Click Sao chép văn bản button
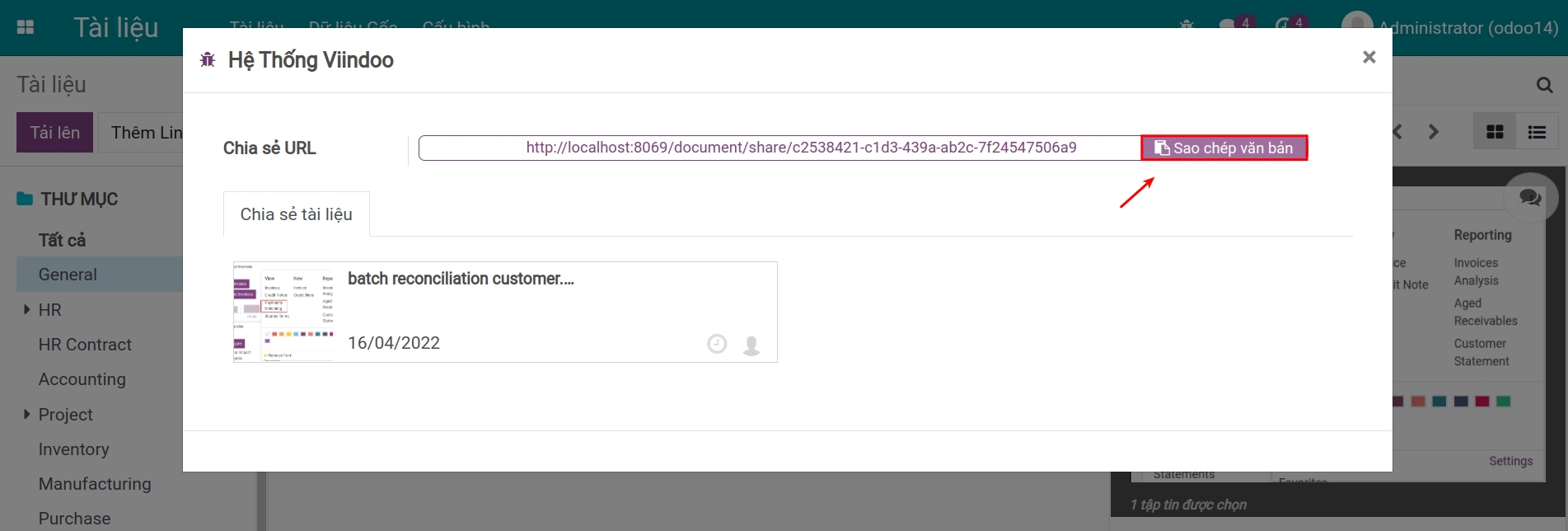This screenshot has height=531, width=1568. pos(1224,148)
